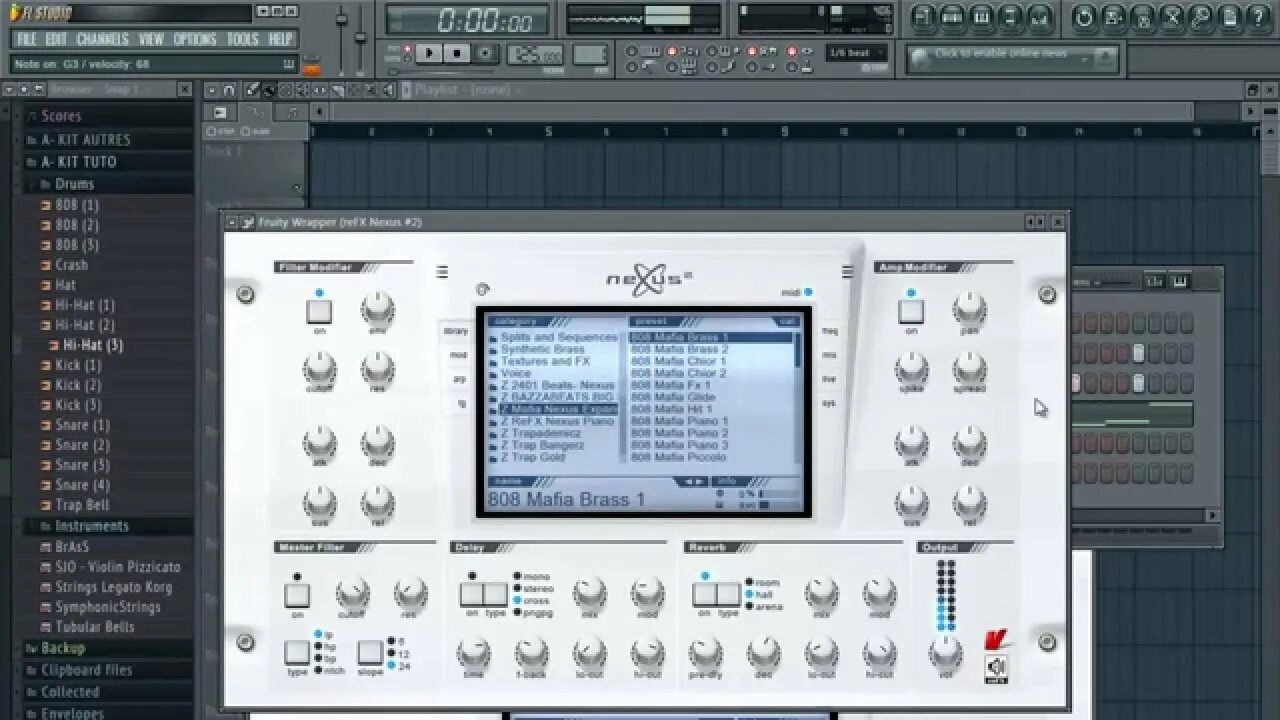This screenshot has width=1280, height=720.
Task: Click the online news bar
Action: pos(1012,58)
